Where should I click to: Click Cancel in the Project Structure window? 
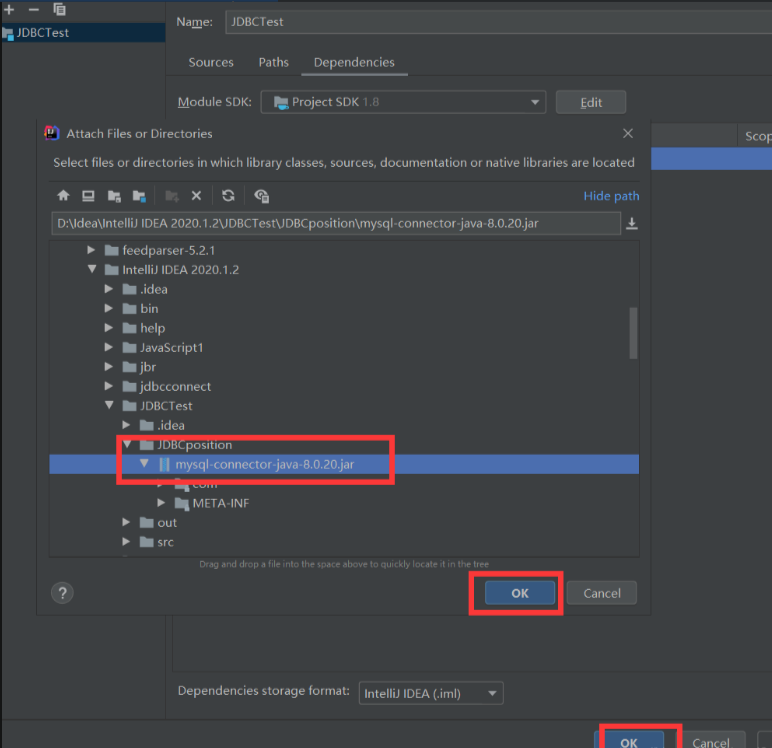click(710, 740)
